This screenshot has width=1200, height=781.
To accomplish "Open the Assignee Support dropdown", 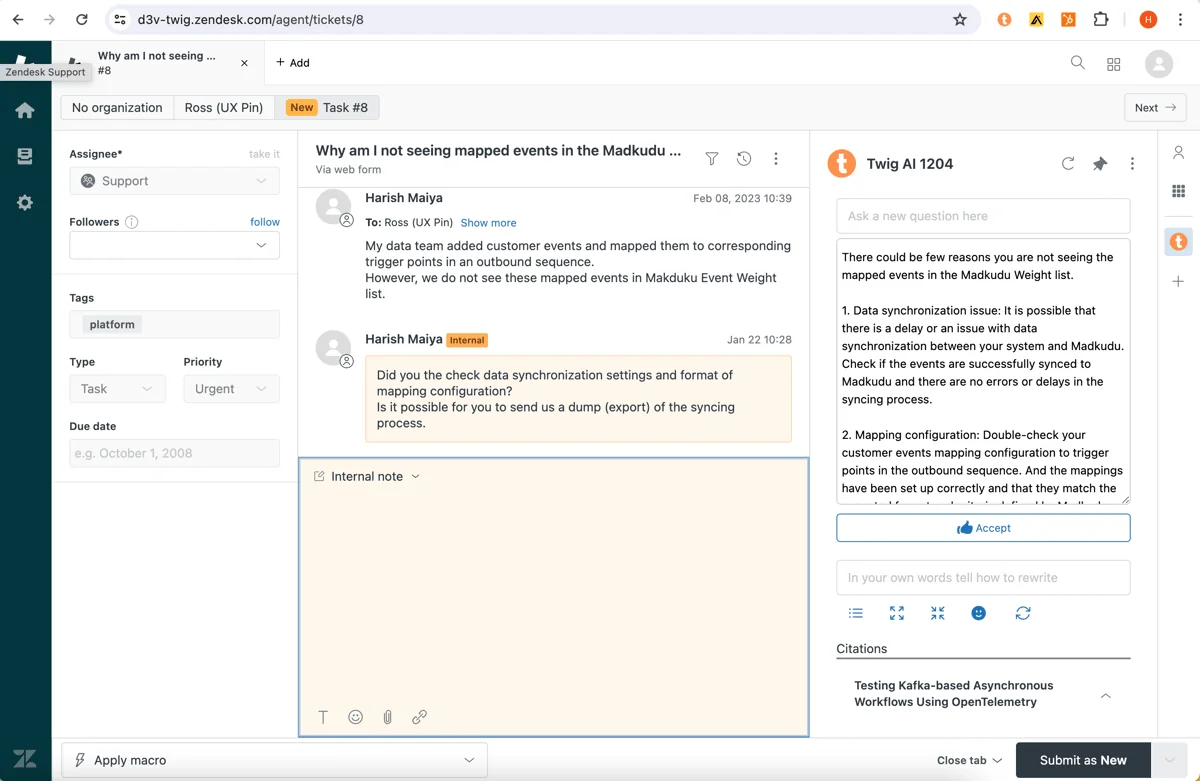I will pos(174,181).
